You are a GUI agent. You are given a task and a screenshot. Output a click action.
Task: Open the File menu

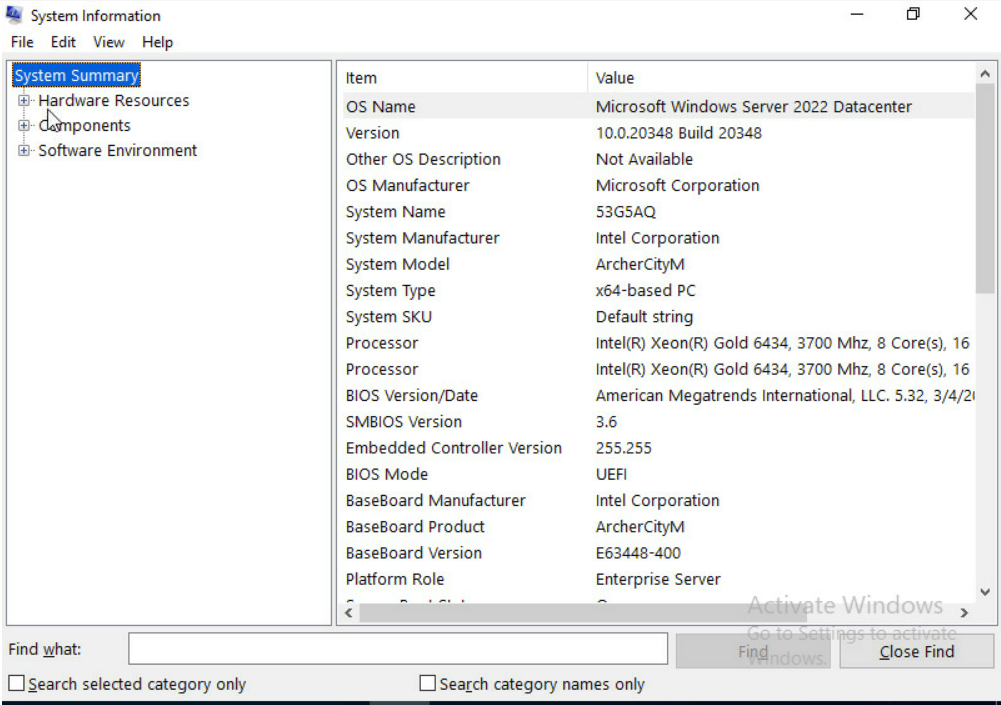(x=22, y=42)
